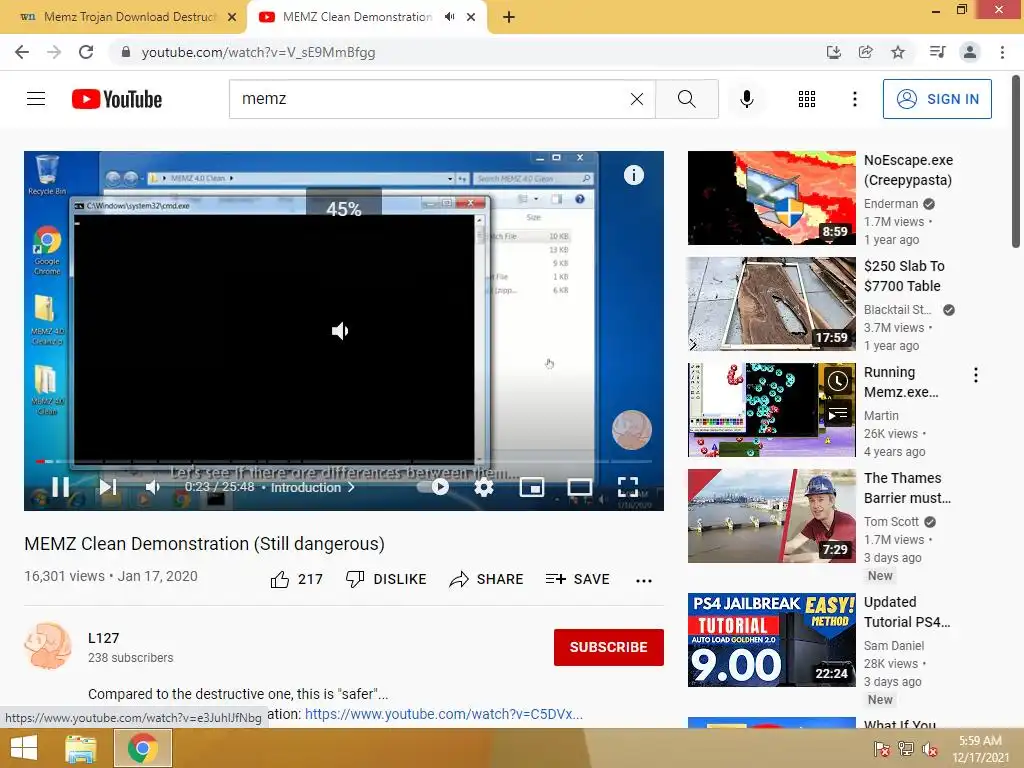Add Running Memz.exe to Watch later
This screenshot has width=1024, height=768.
tap(838, 381)
